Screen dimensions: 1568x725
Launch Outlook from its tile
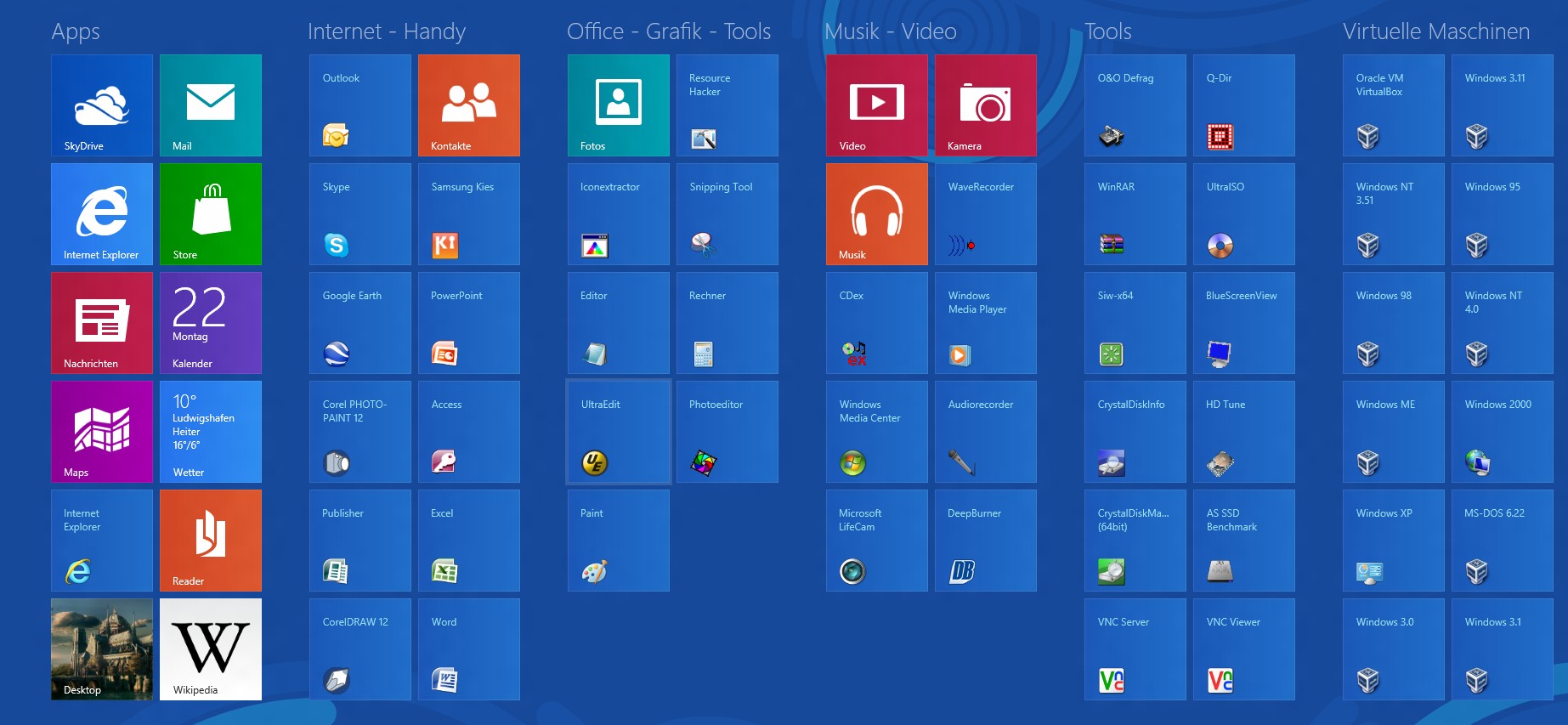click(360, 105)
